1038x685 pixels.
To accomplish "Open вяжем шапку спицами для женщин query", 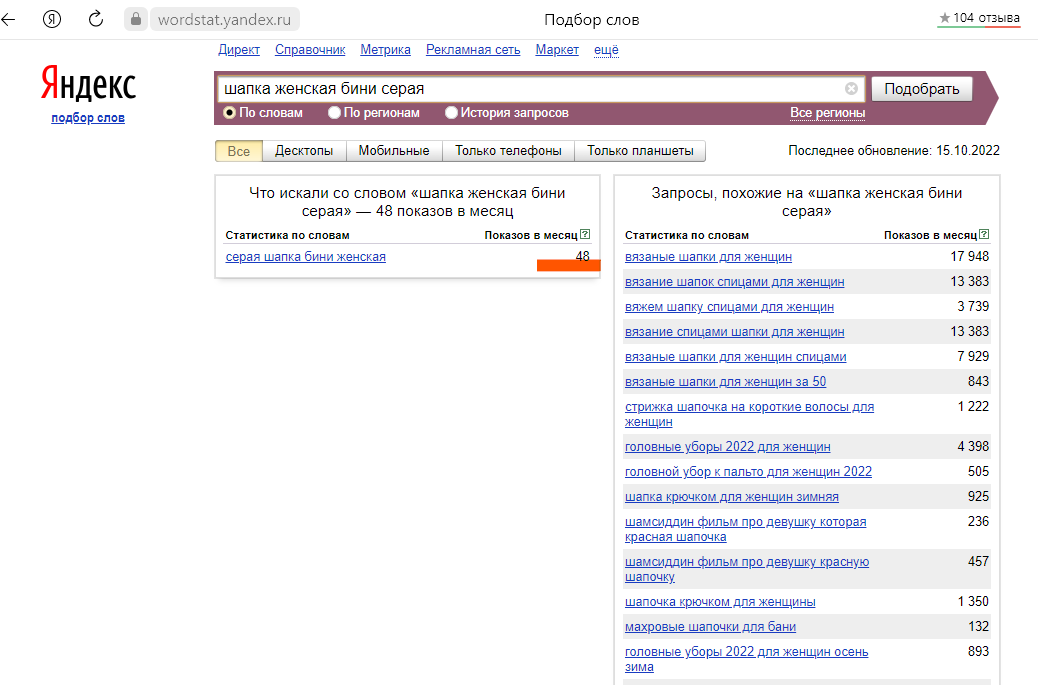I will (730, 307).
